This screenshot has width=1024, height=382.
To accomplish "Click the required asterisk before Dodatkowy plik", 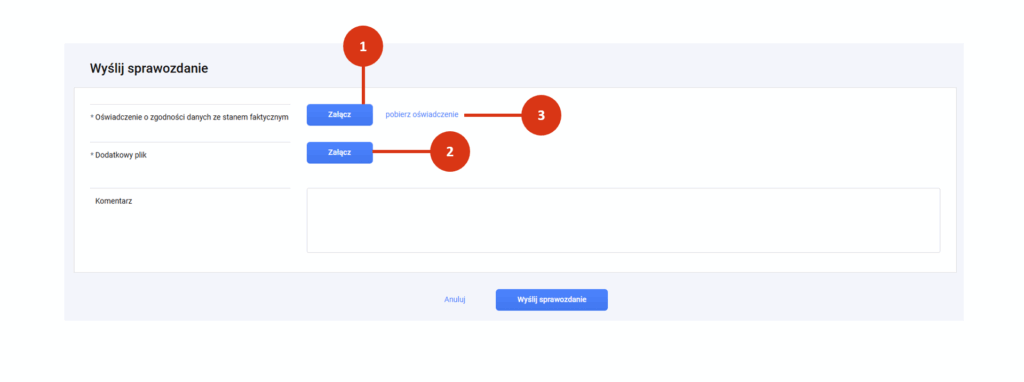I will 91,154.
